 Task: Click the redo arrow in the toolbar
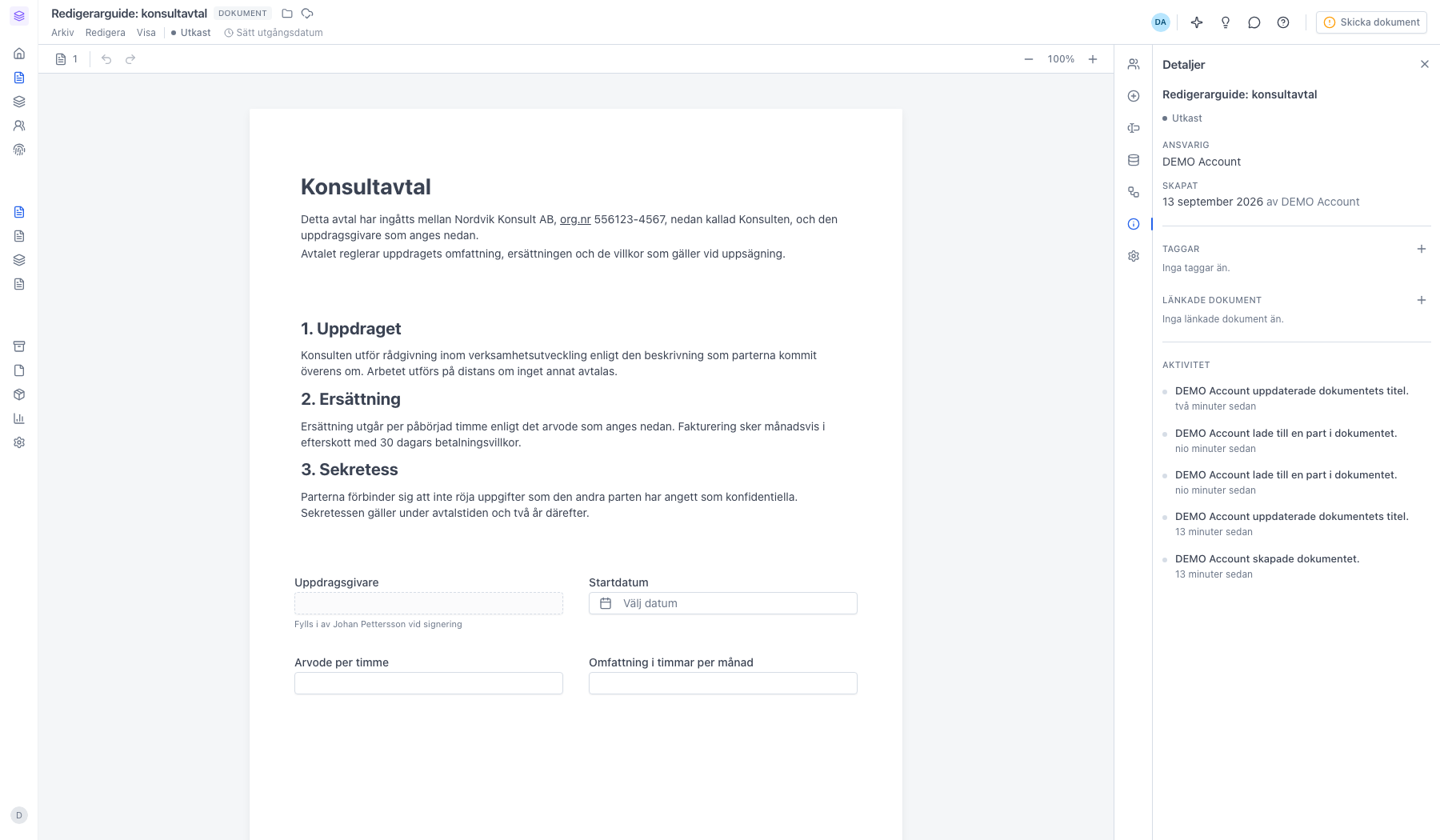point(130,59)
